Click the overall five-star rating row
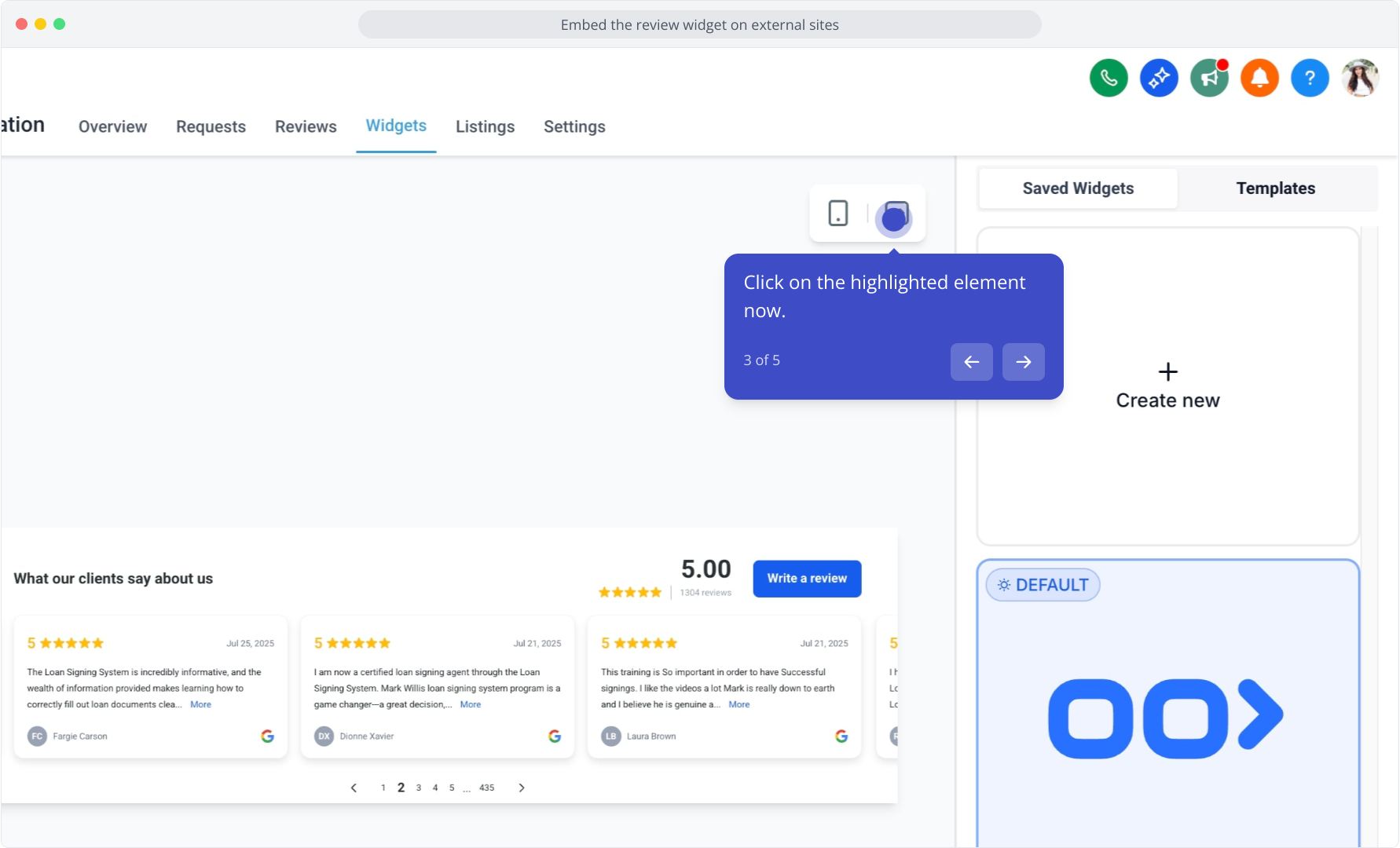This screenshot has height=848, width=1400. click(x=629, y=593)
